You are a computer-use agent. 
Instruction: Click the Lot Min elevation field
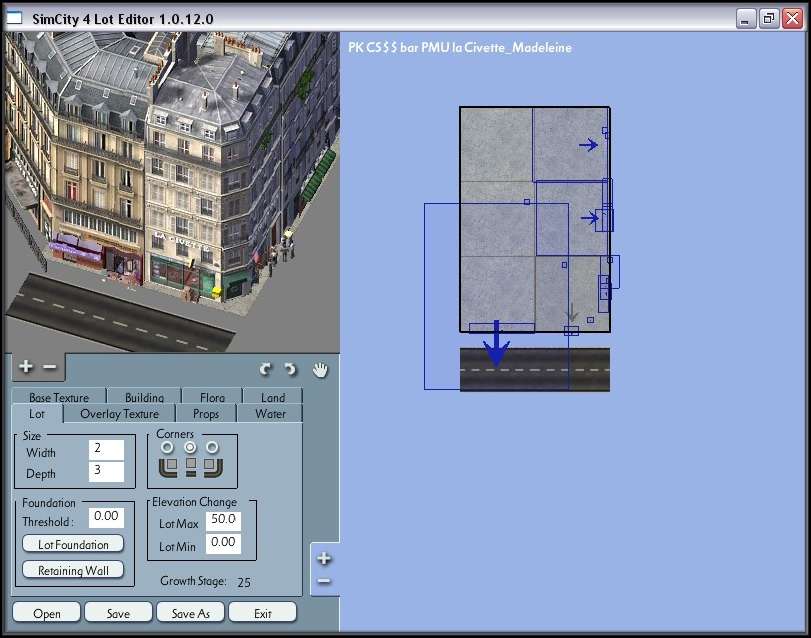(x=223, y=543)
